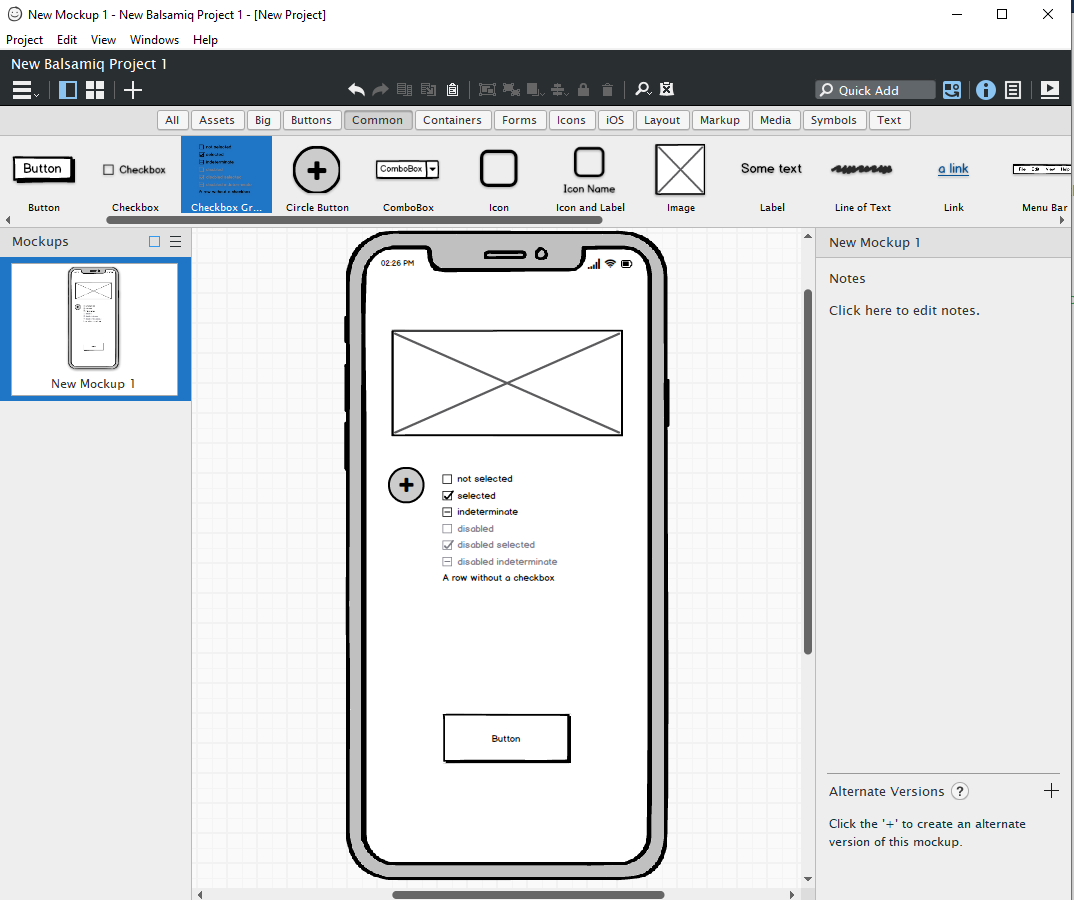1074x900 pixels.
Task: Create a new mockup with plus icon
Action: pyautogui.click(x=133, y=90)
